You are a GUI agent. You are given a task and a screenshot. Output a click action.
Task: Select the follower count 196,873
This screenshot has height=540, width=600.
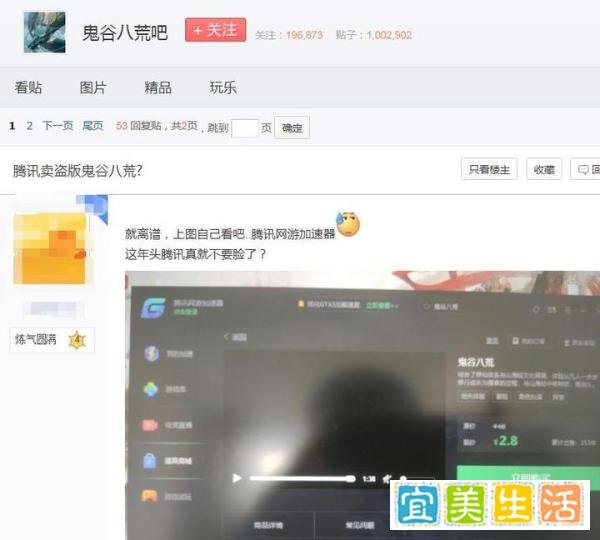tap(305, 35)
